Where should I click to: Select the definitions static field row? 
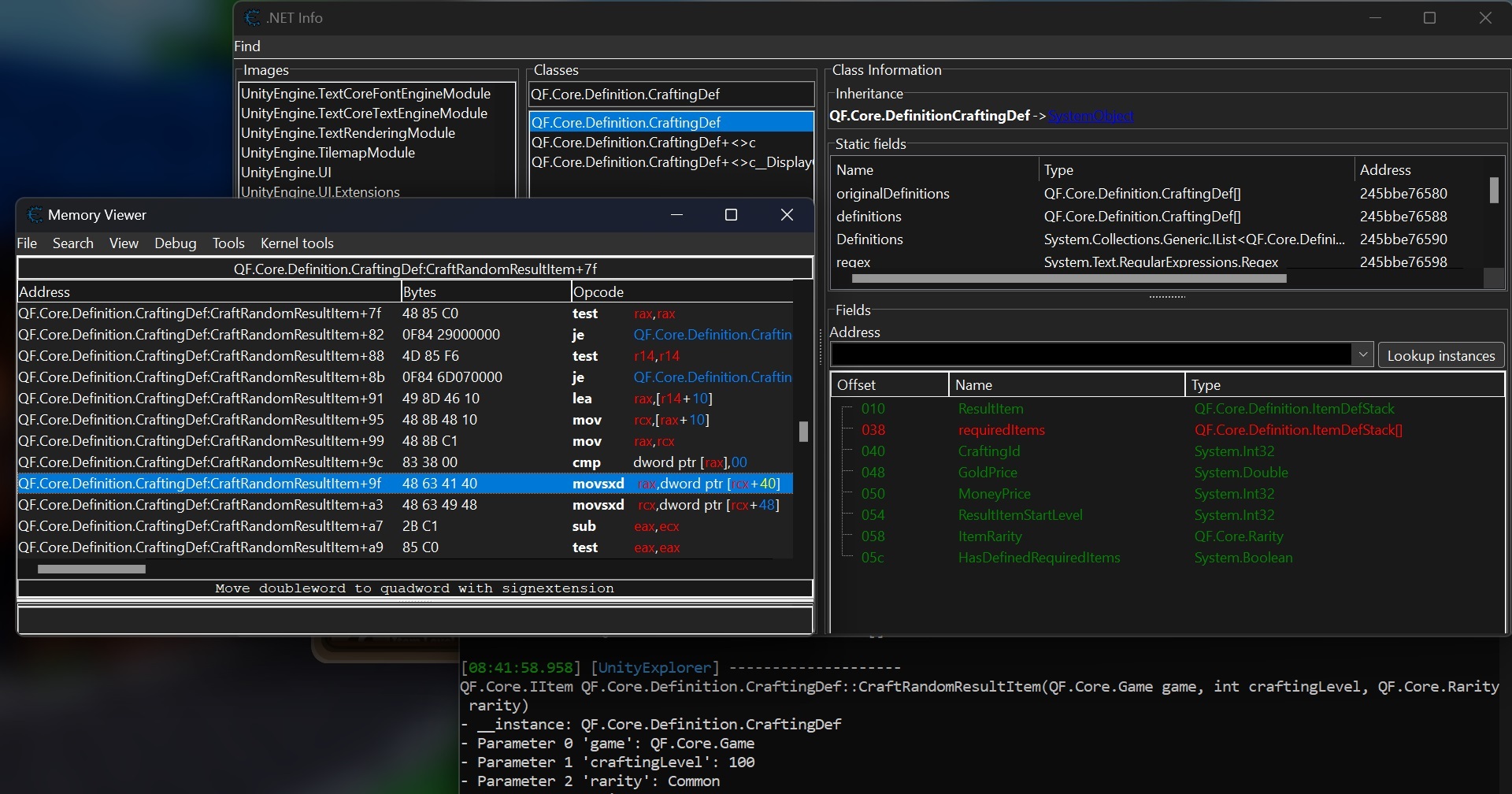[1158, 217]
